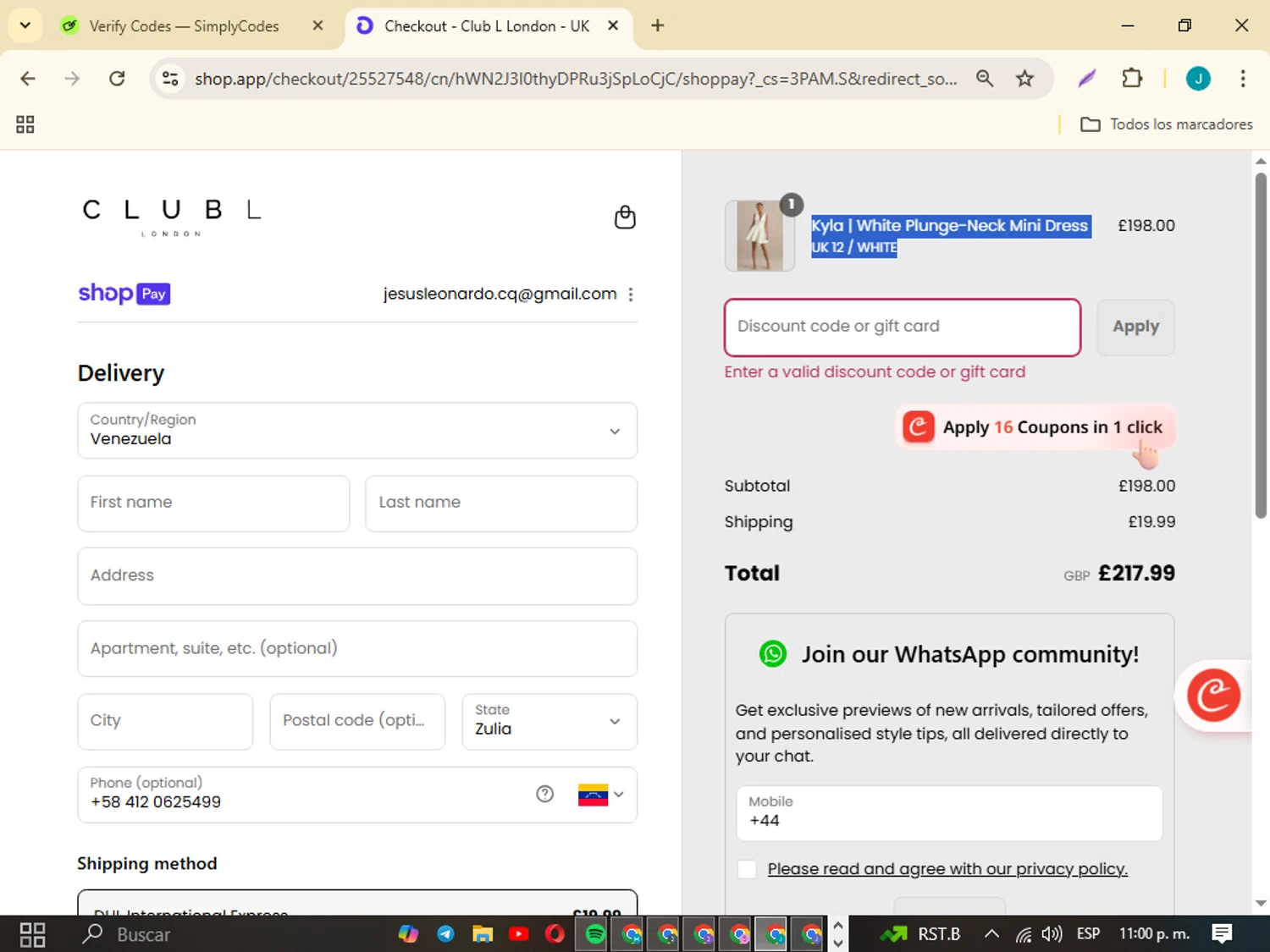Focus the Address field
Viewport: 1270px width, 952px height.
click(357, 576)
